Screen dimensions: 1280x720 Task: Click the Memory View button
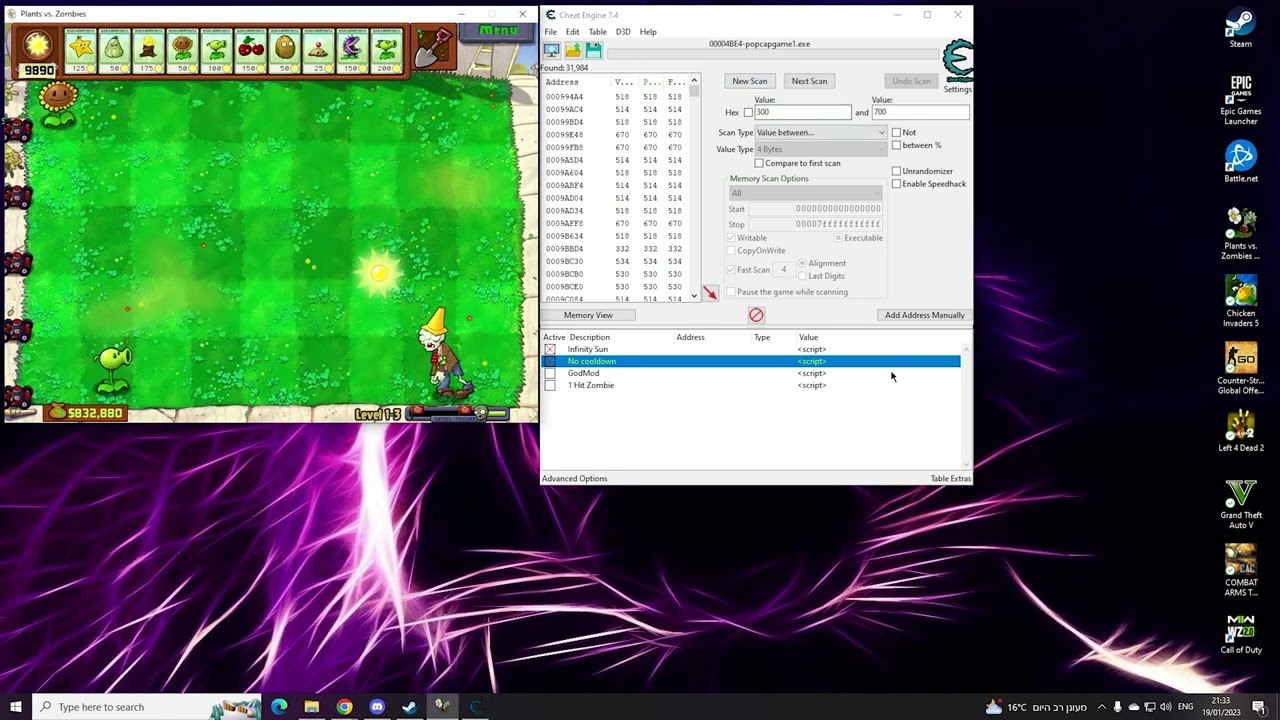coord(588,315)
